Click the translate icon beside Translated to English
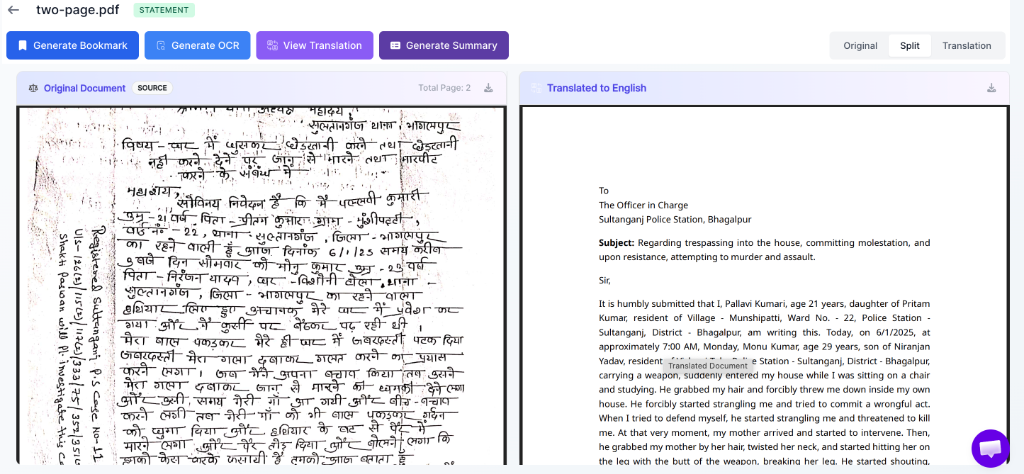The height and width of the screenshot is (474, 1024). click(x=537, y=88)
